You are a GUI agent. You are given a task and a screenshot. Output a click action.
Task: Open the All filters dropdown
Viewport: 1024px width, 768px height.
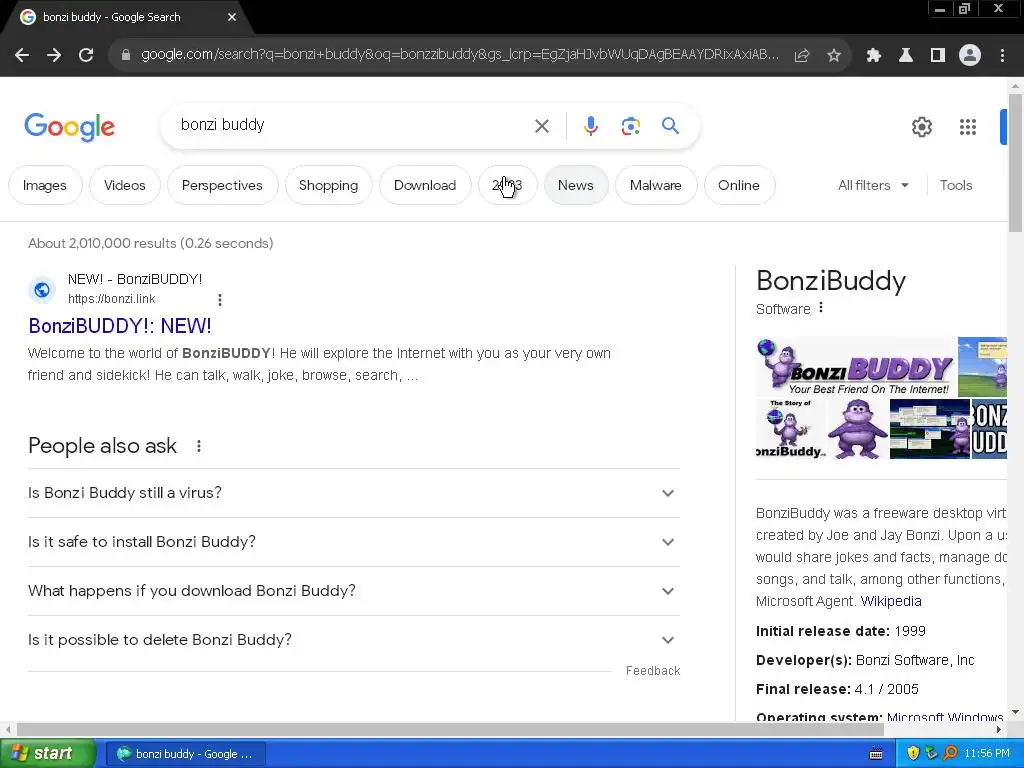click(x=873, y=185)
